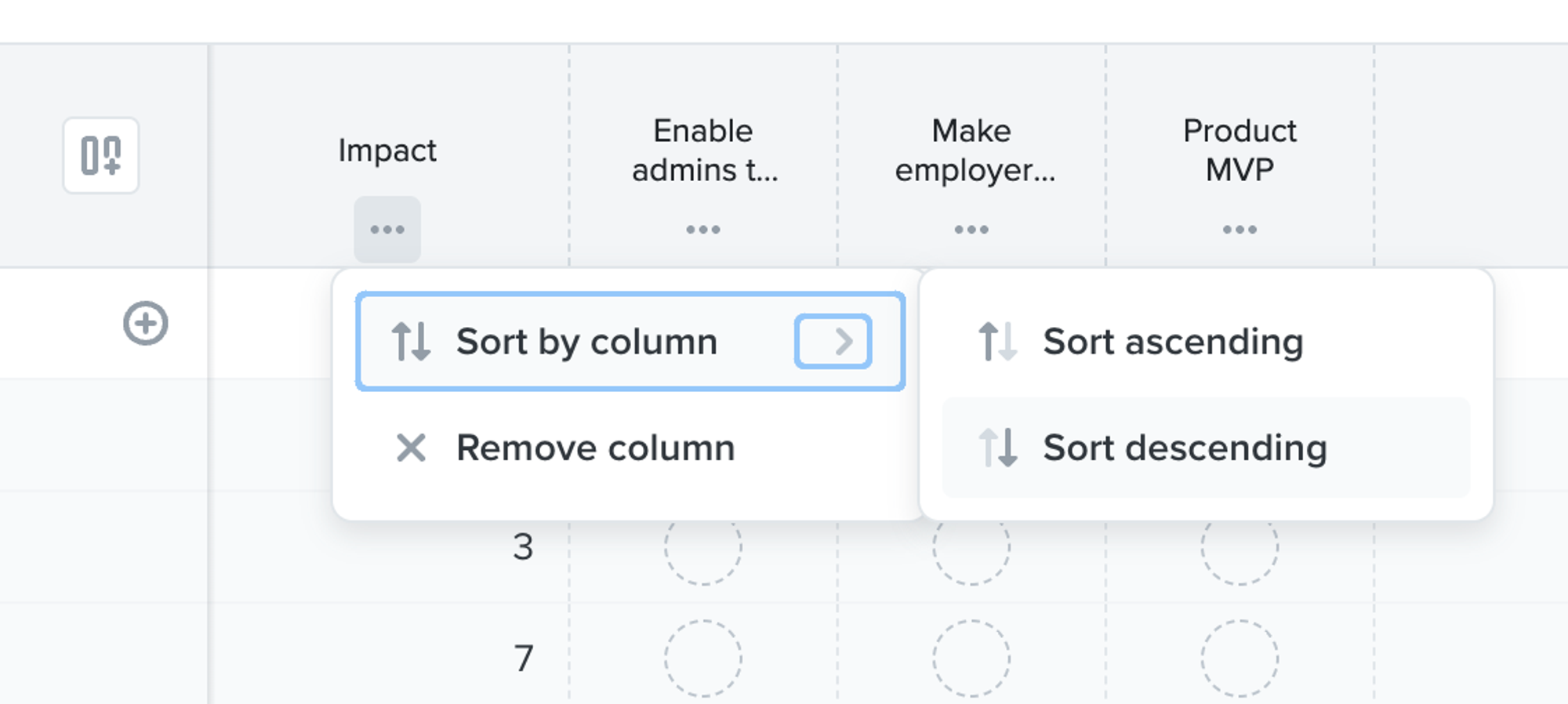This screenshot has height=704, width=1568.
Task: Click Remove column to delete Impact
Action: [x=594, y=448]
